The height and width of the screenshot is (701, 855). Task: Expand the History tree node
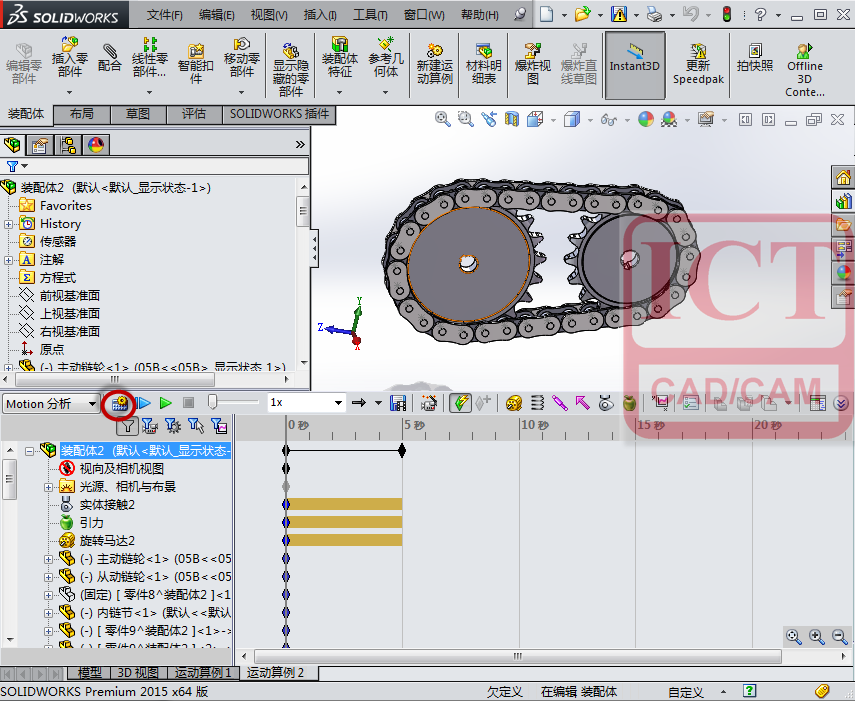click(x=8, y=224)
